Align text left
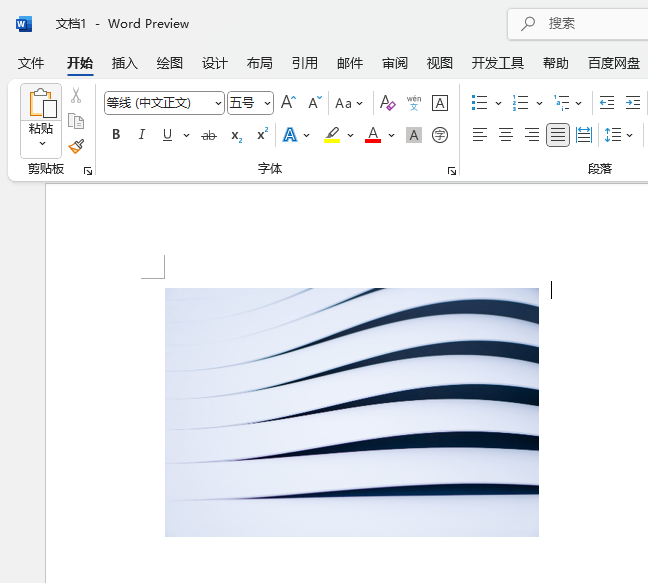648x583 pixels. [480, 135]
